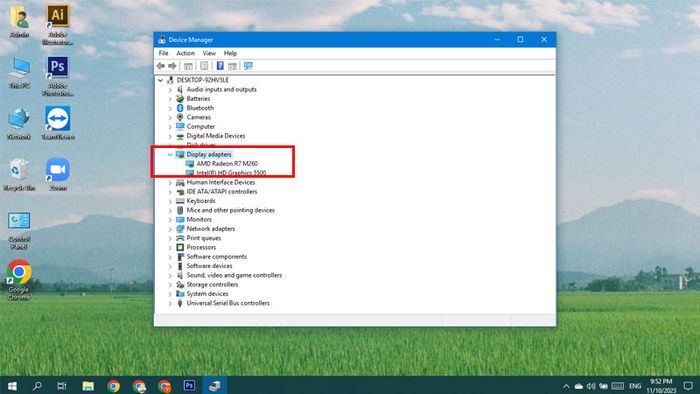The height and width of the screenshot is (394, 700).
Task: Select the Network desktop icon
Action: click(19, 124)
